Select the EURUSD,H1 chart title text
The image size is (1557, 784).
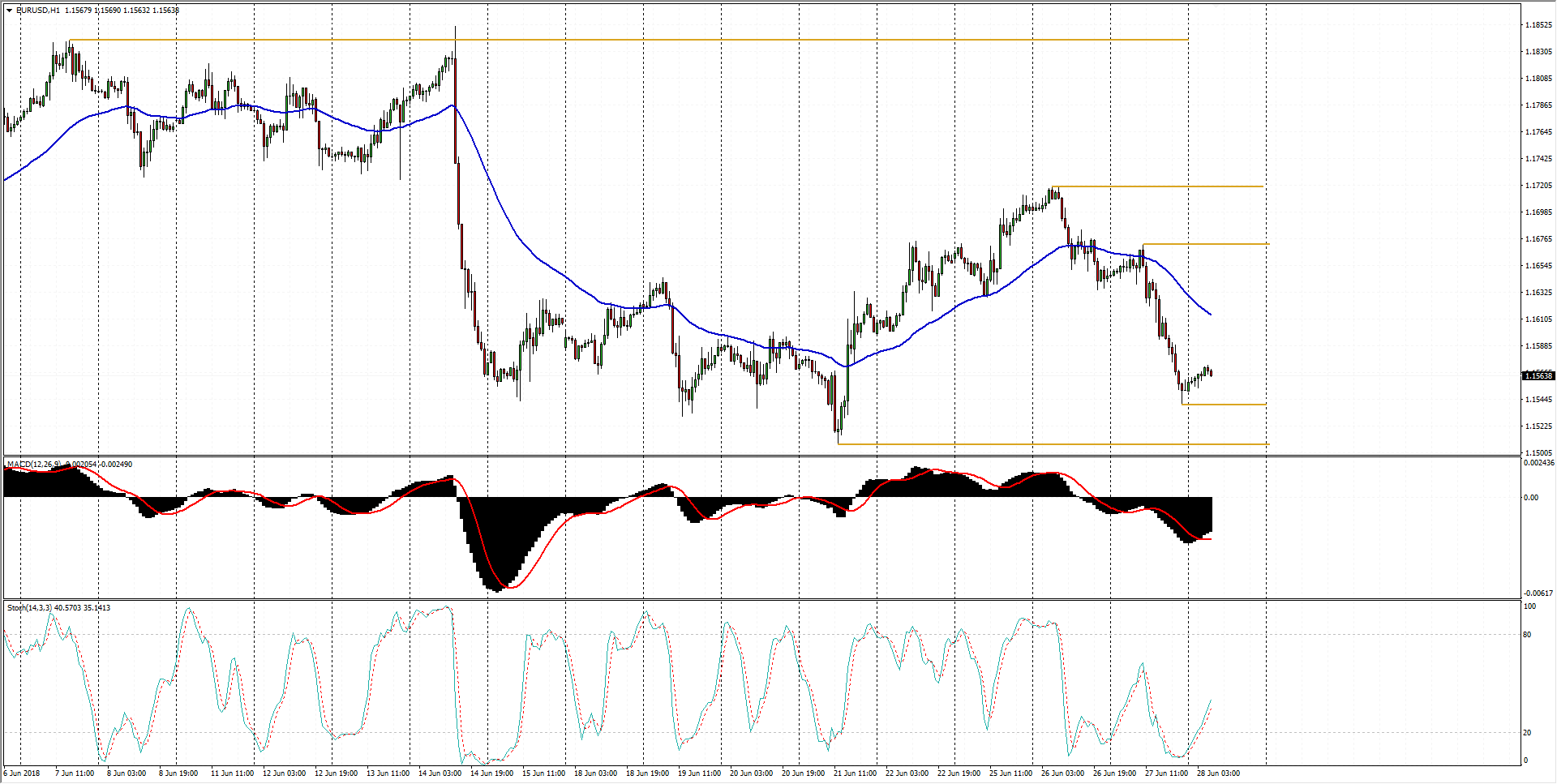click(37, 11)
